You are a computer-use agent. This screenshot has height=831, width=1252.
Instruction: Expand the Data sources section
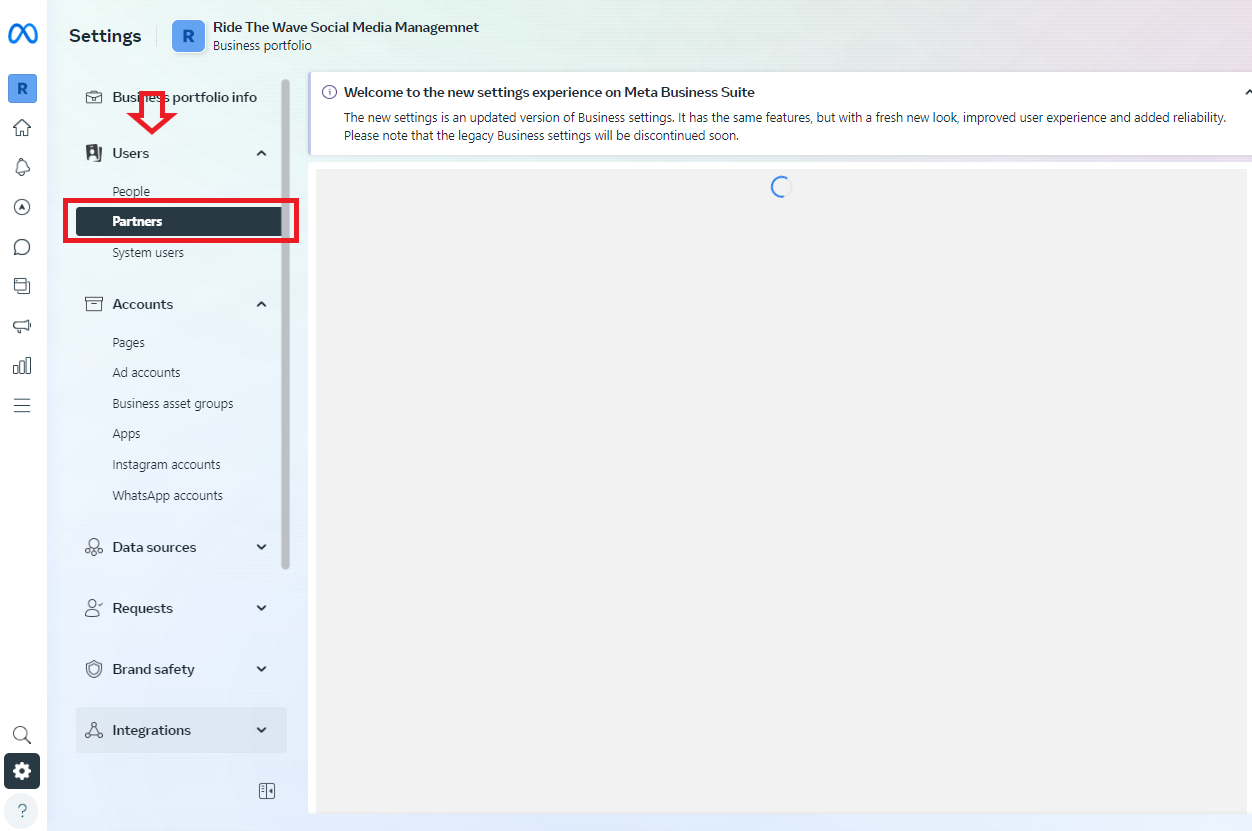[261, 547]
